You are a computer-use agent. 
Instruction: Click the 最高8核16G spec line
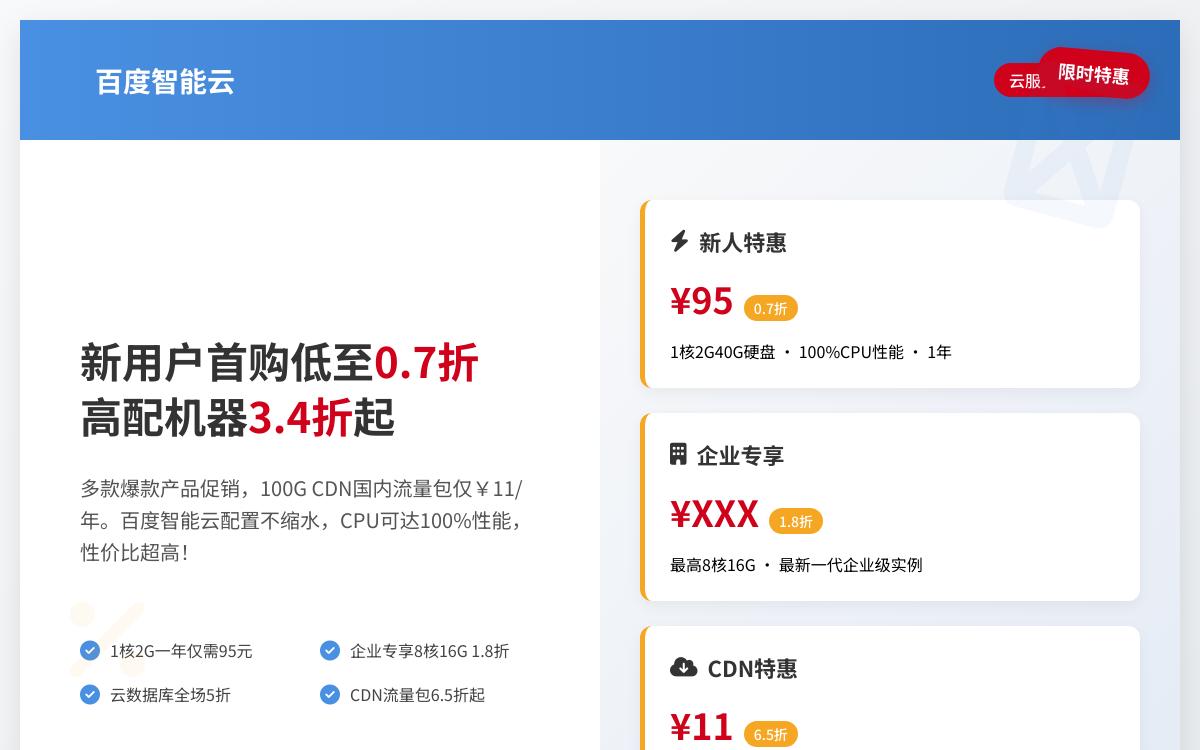click(x=796, y=565)
